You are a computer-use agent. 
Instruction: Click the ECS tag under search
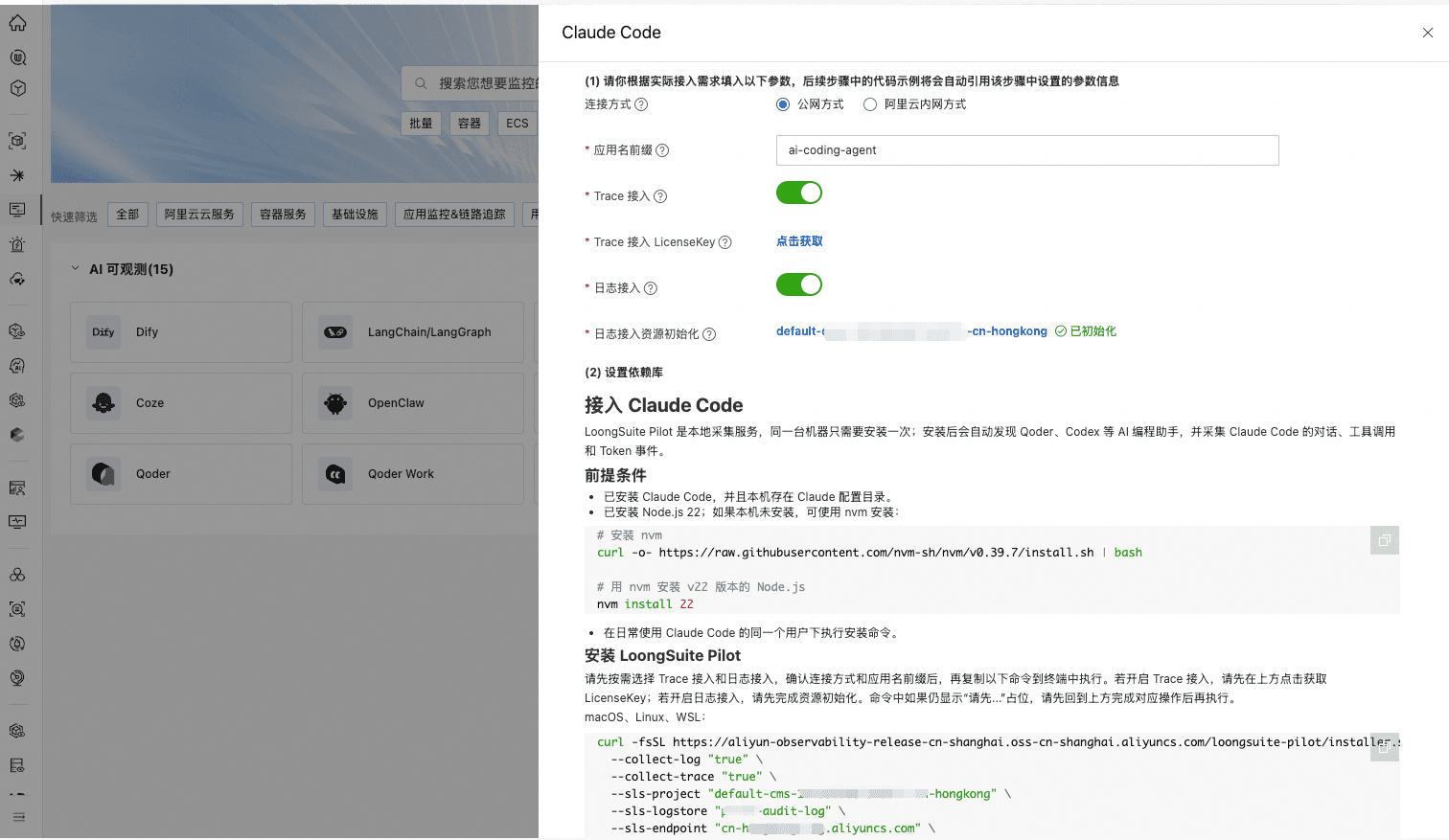point(517,124)
